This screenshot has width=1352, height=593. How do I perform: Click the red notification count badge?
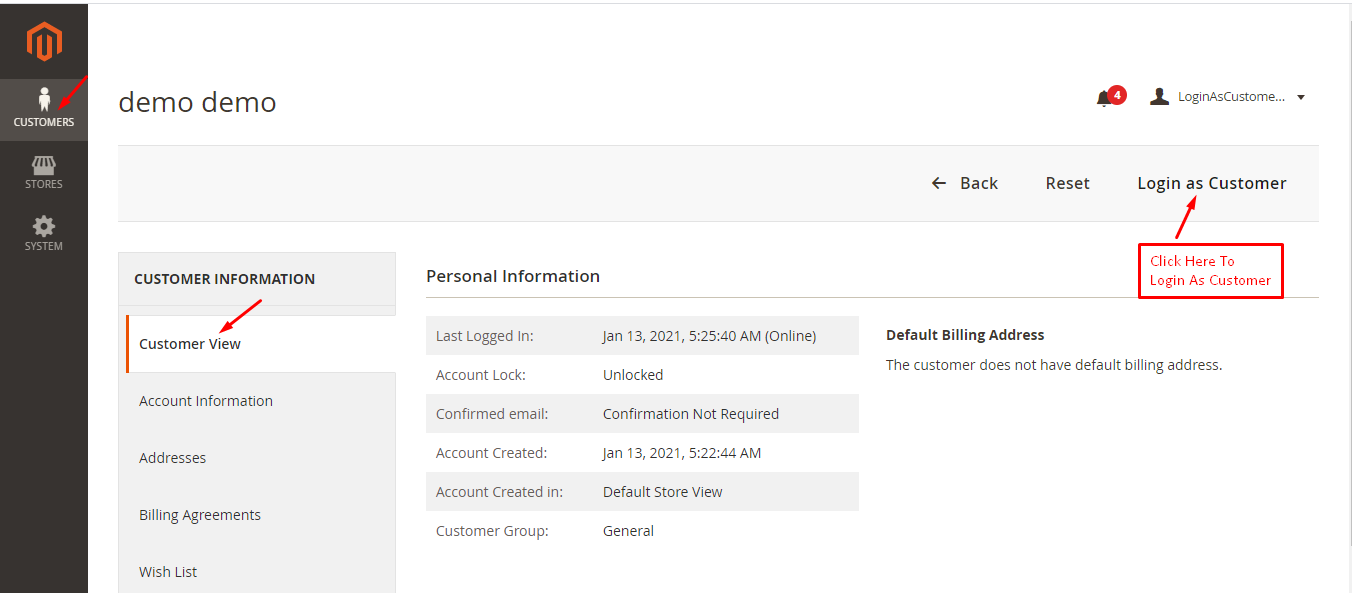tap(1117, 95)
